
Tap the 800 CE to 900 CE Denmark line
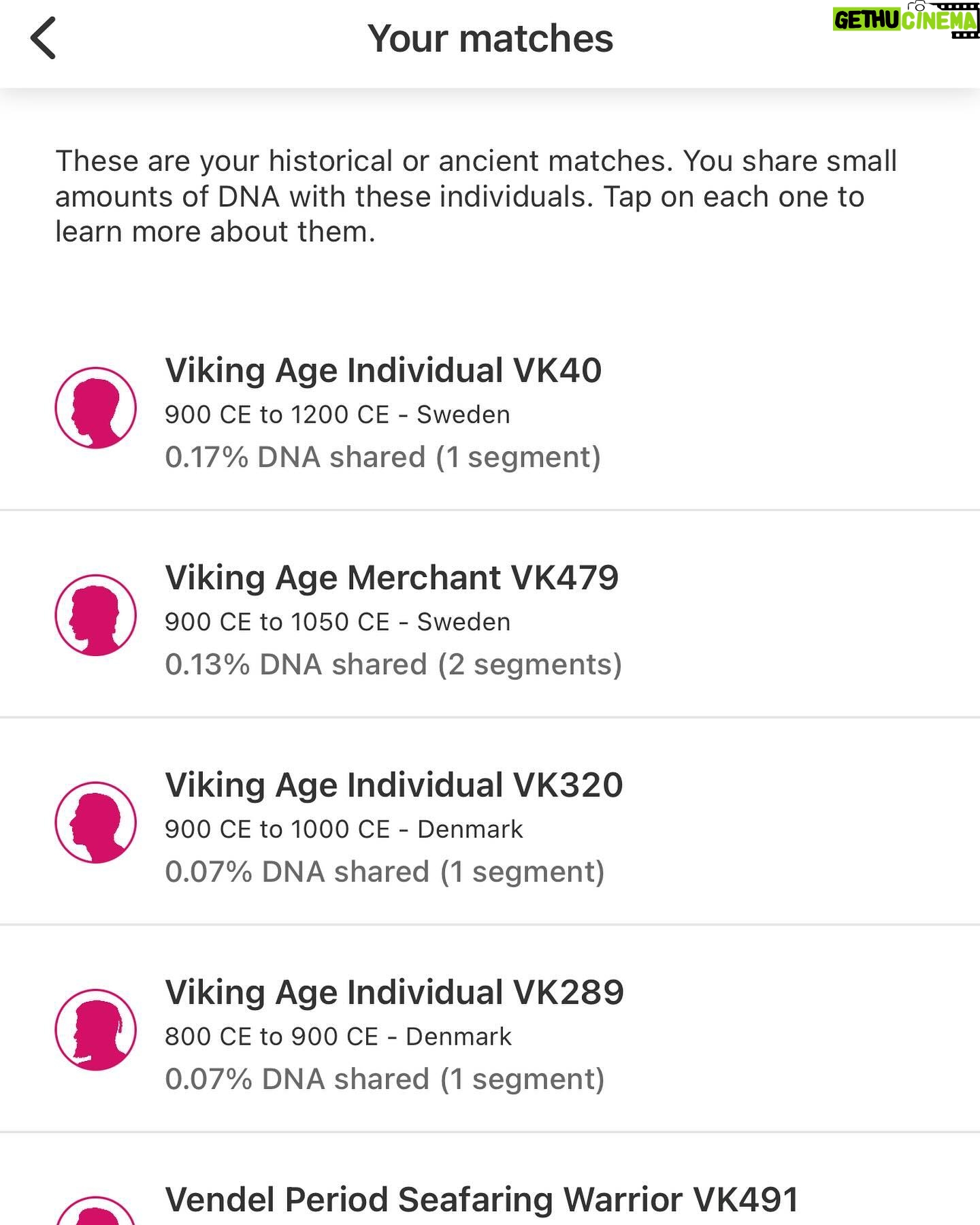pos(338,1037)
